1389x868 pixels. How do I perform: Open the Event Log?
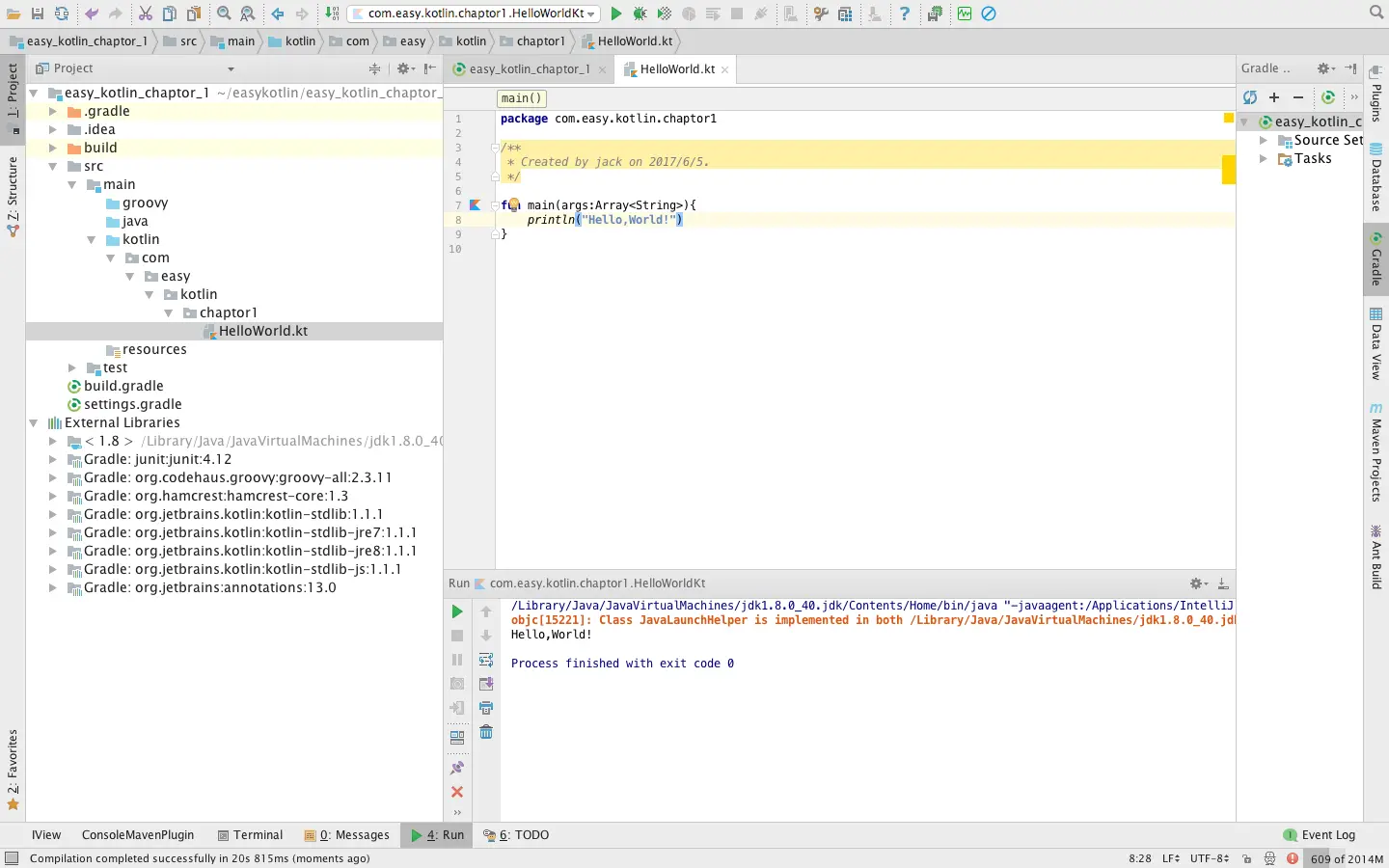point(1320,835)
